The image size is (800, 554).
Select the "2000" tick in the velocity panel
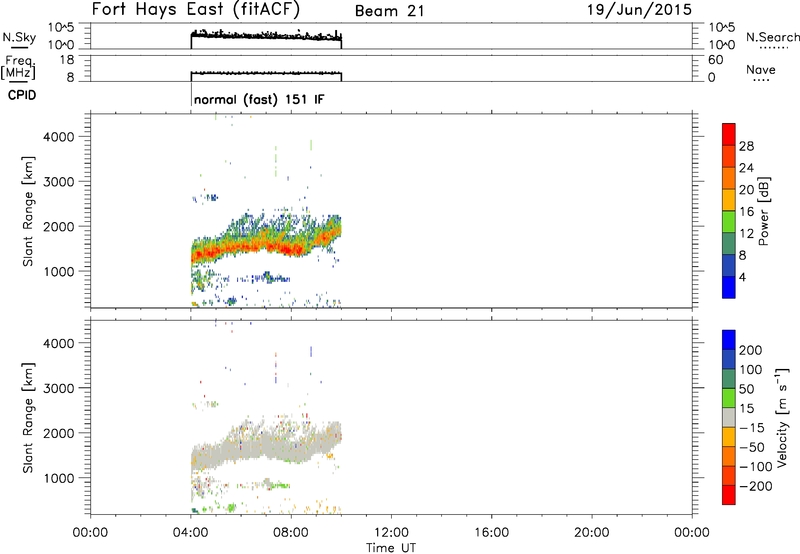click(58, 433)
